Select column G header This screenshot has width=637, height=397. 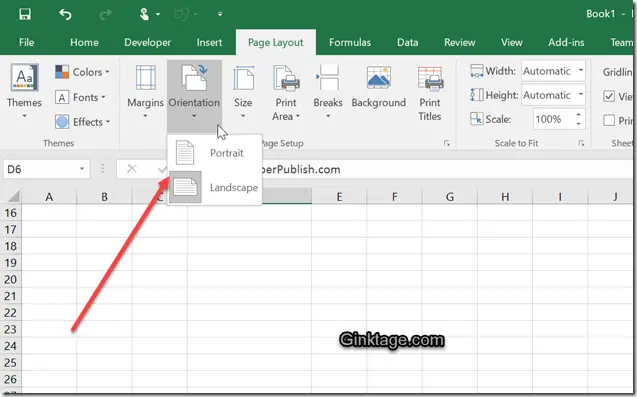tap(450, 197)
